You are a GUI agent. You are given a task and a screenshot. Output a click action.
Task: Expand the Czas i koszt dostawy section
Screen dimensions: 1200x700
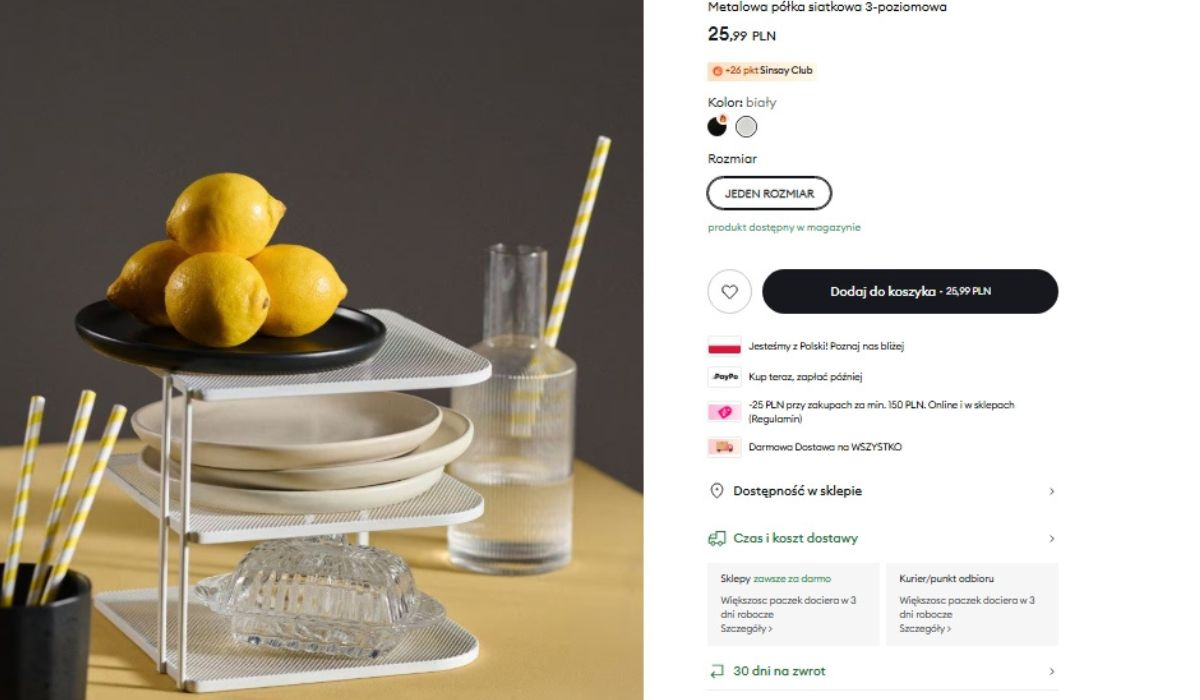click(1051, 538)
